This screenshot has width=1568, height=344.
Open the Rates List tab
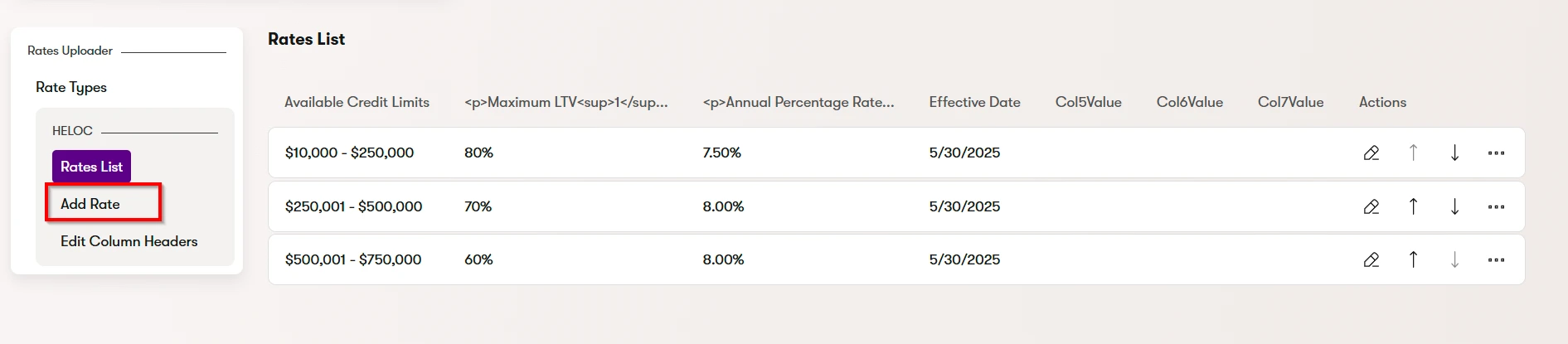91,167
